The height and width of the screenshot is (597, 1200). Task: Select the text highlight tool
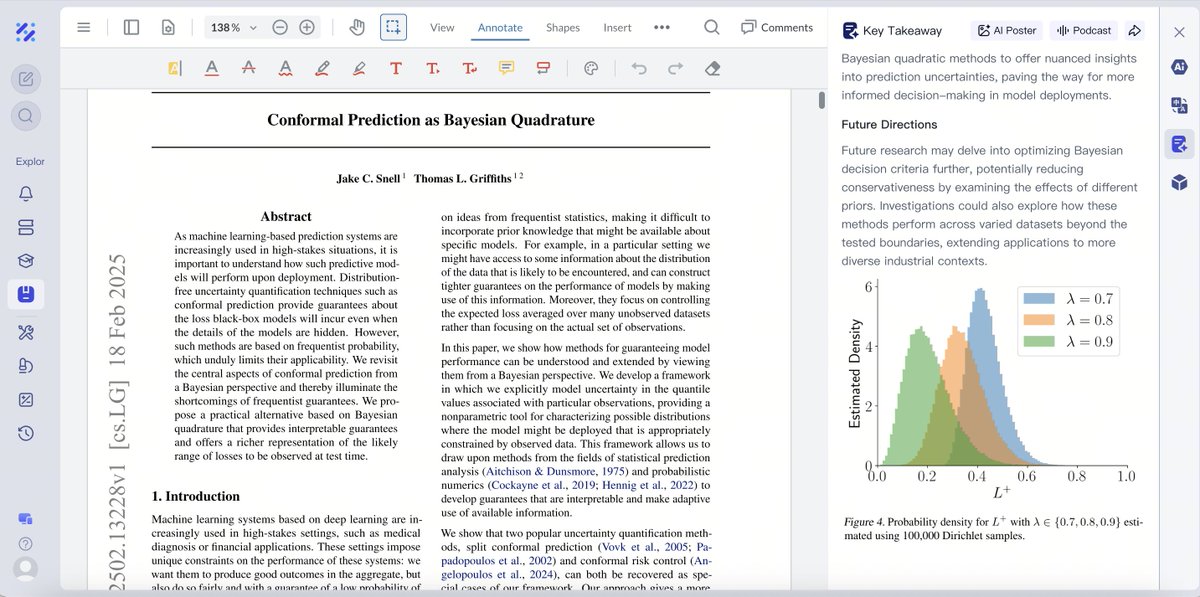click(175, 69)
